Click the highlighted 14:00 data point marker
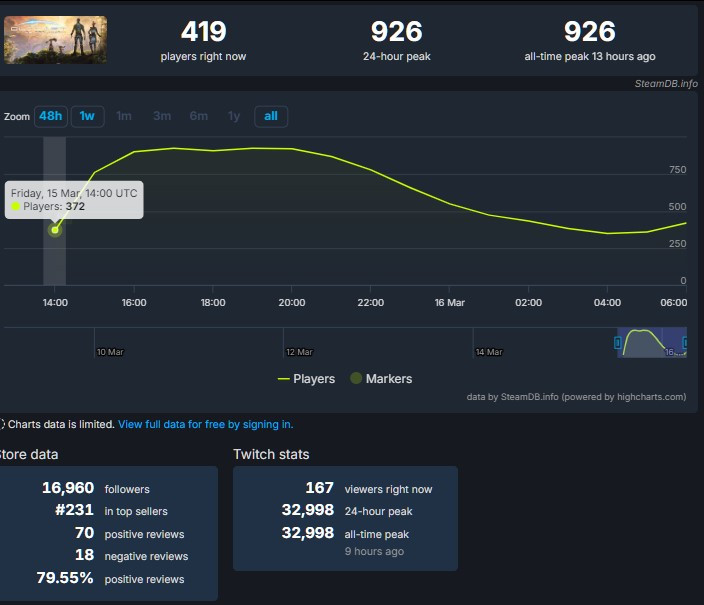 [x=55, y=230]
